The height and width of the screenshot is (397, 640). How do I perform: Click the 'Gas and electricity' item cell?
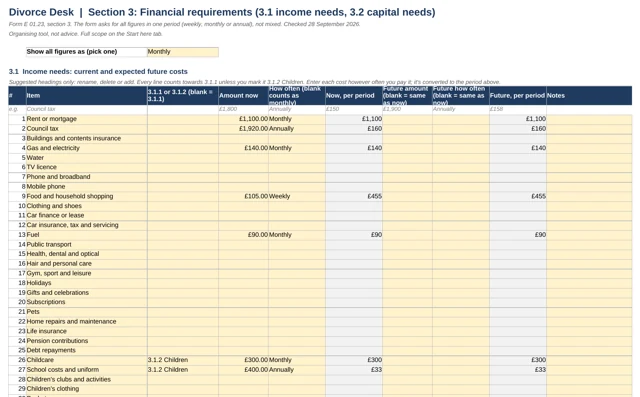87,148
